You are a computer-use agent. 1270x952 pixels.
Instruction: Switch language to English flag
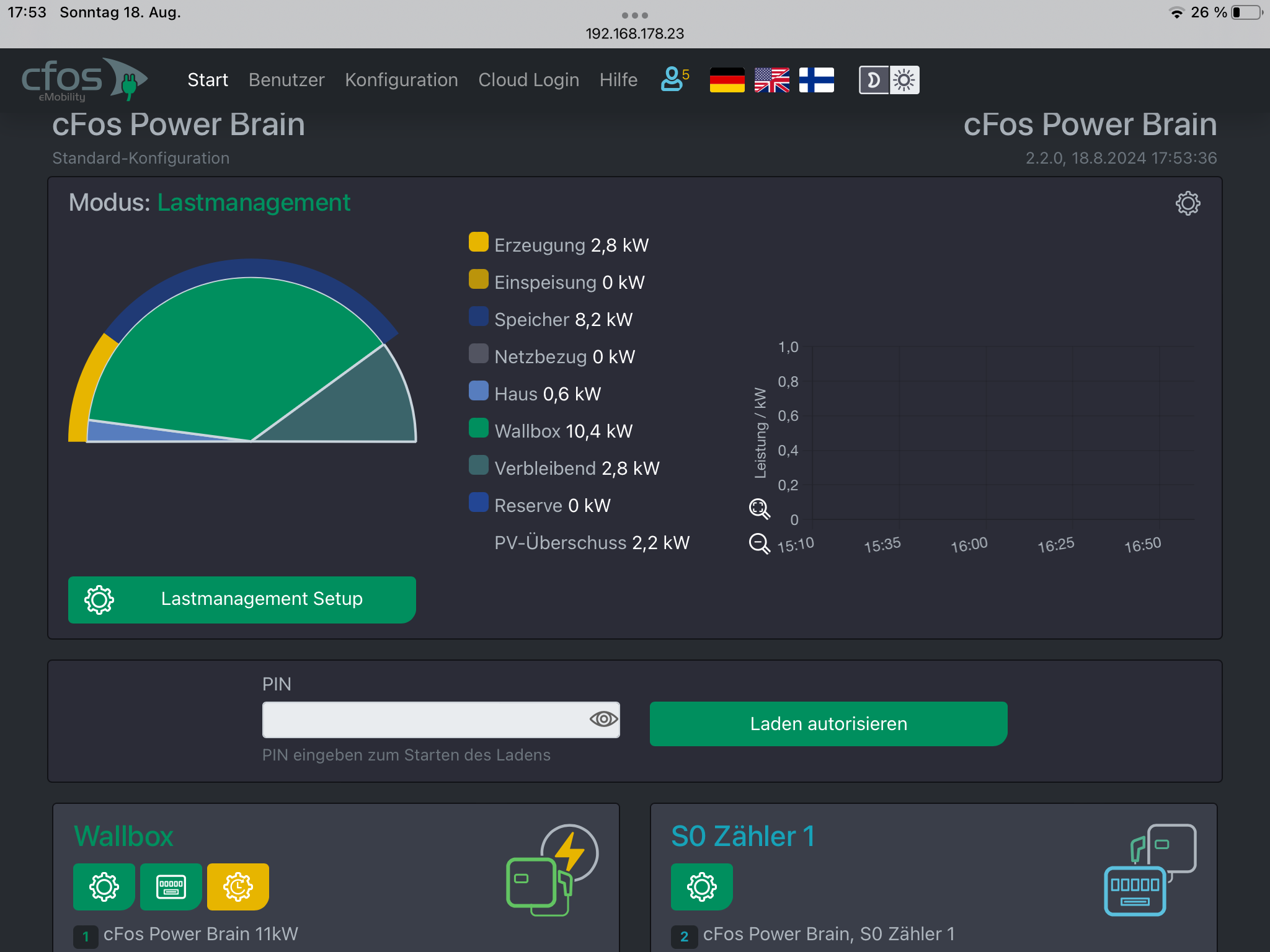[772, 80]
